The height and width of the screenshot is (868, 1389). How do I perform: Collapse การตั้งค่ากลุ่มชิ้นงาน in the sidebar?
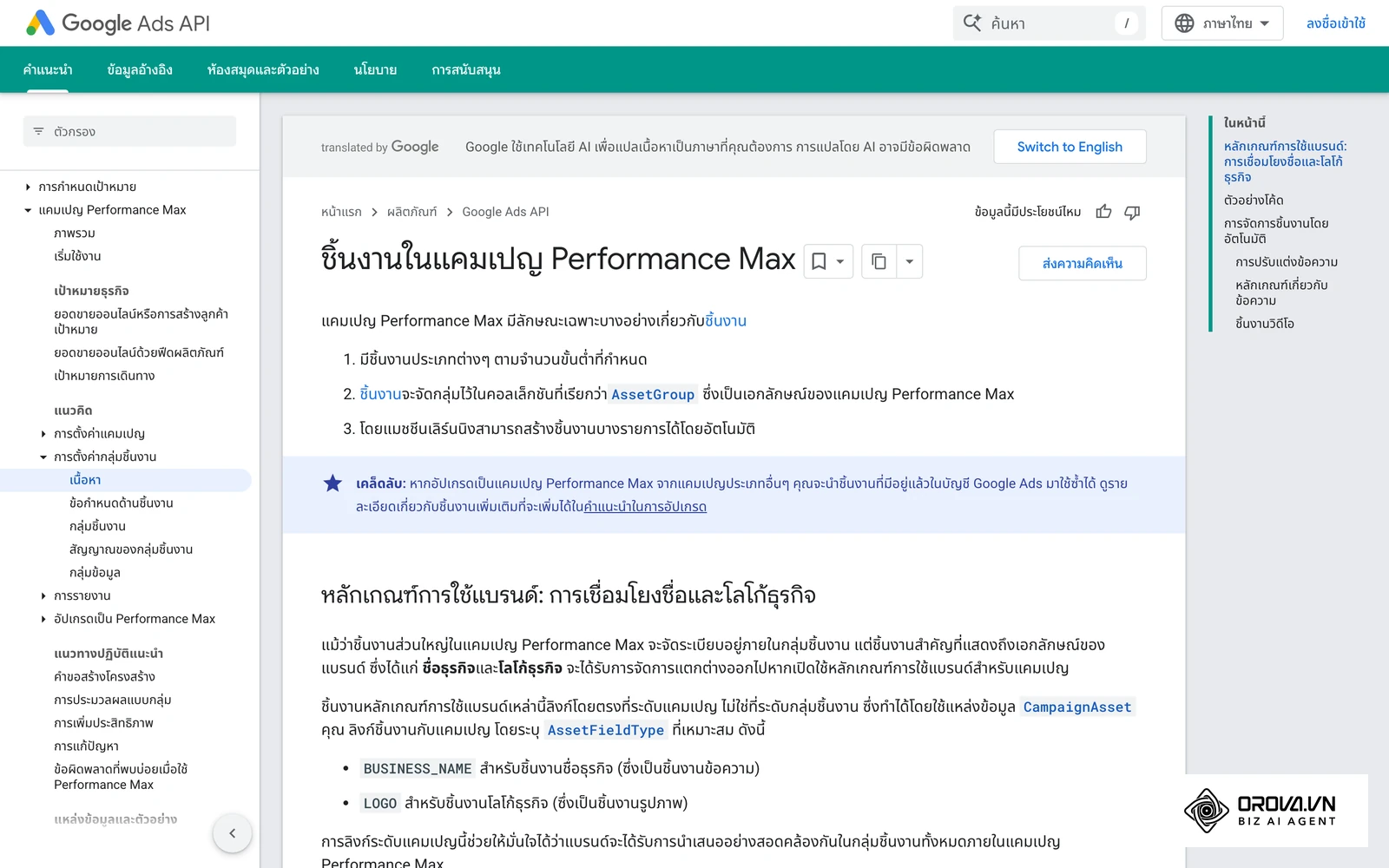(43, 457)
